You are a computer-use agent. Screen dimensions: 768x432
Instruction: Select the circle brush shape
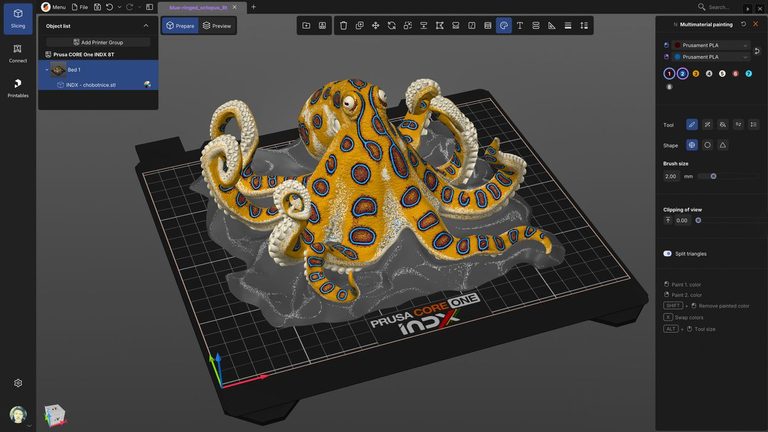(x=707, y=145)
